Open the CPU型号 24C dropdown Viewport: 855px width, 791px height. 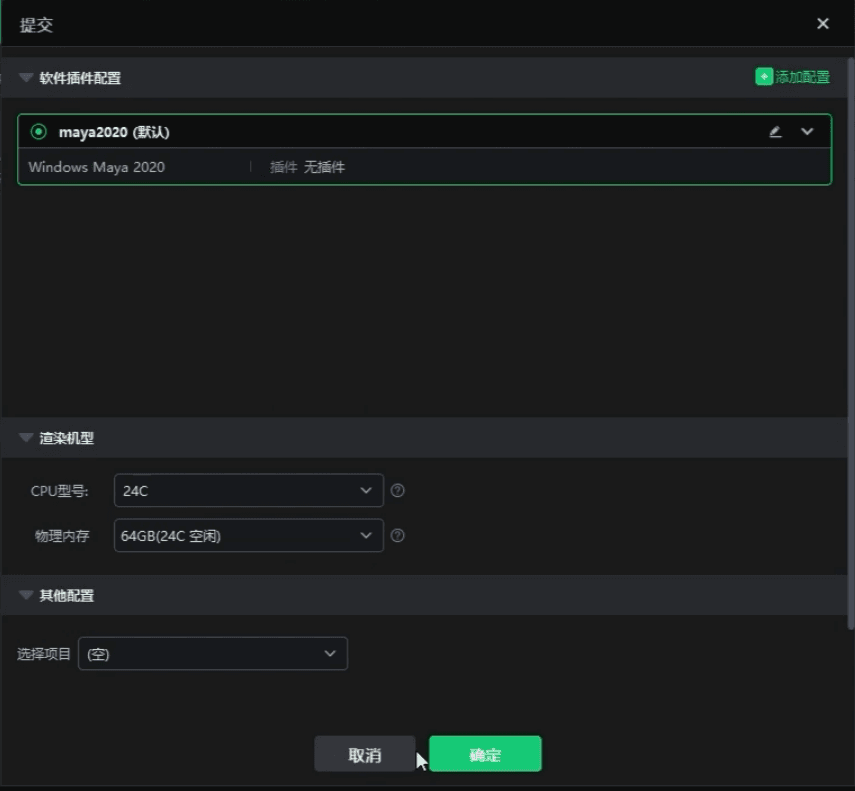[x=248, y=491]
